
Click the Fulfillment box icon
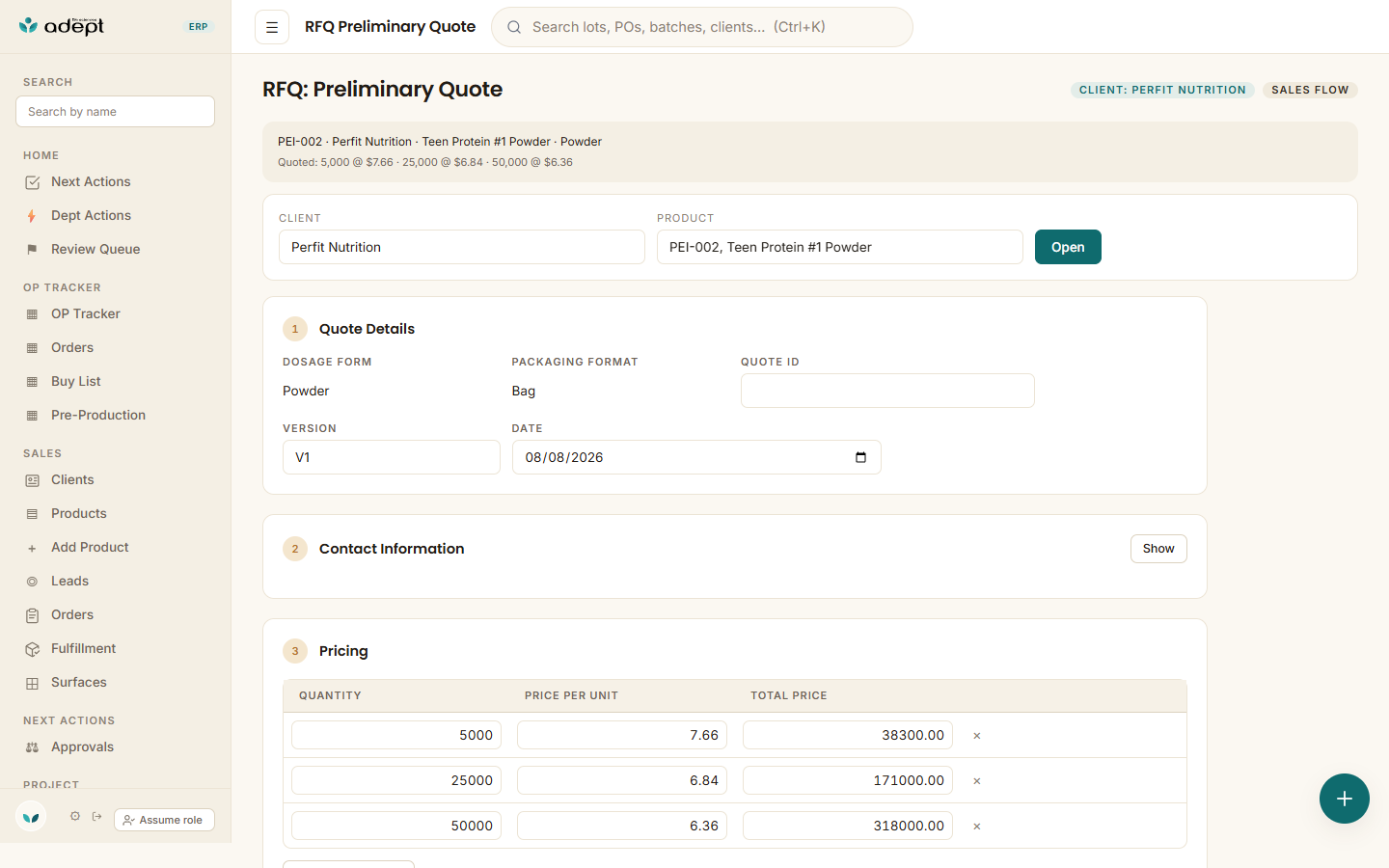pos(32,649)
